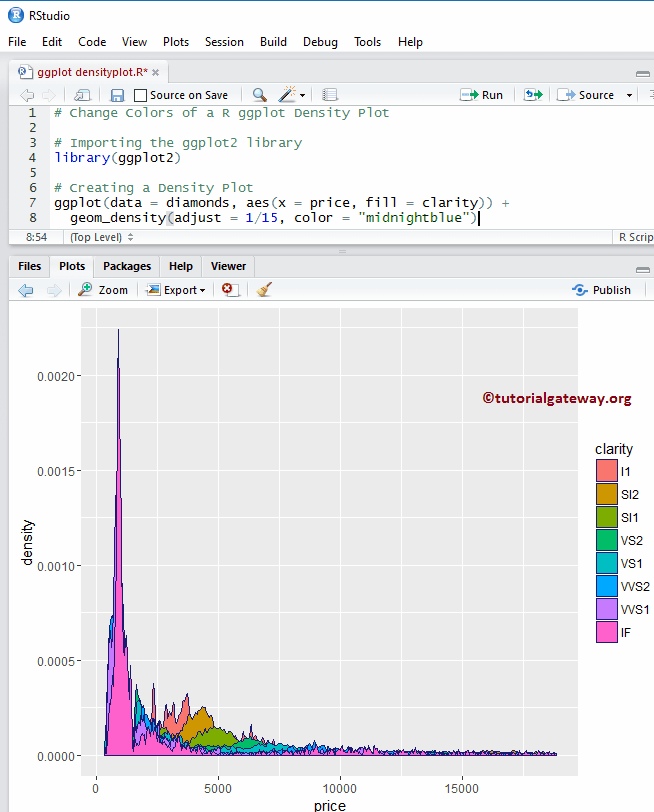
Task: Click the VVS1 clarity legend swatch
Action: coord(607,609)
